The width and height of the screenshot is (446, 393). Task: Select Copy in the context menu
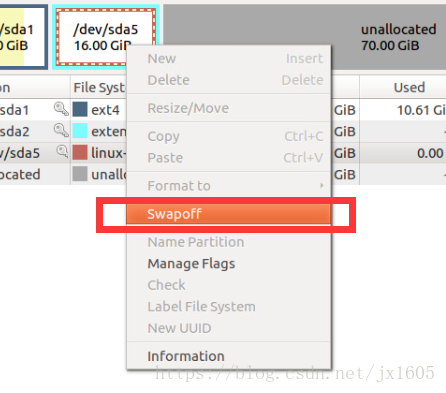229,136
